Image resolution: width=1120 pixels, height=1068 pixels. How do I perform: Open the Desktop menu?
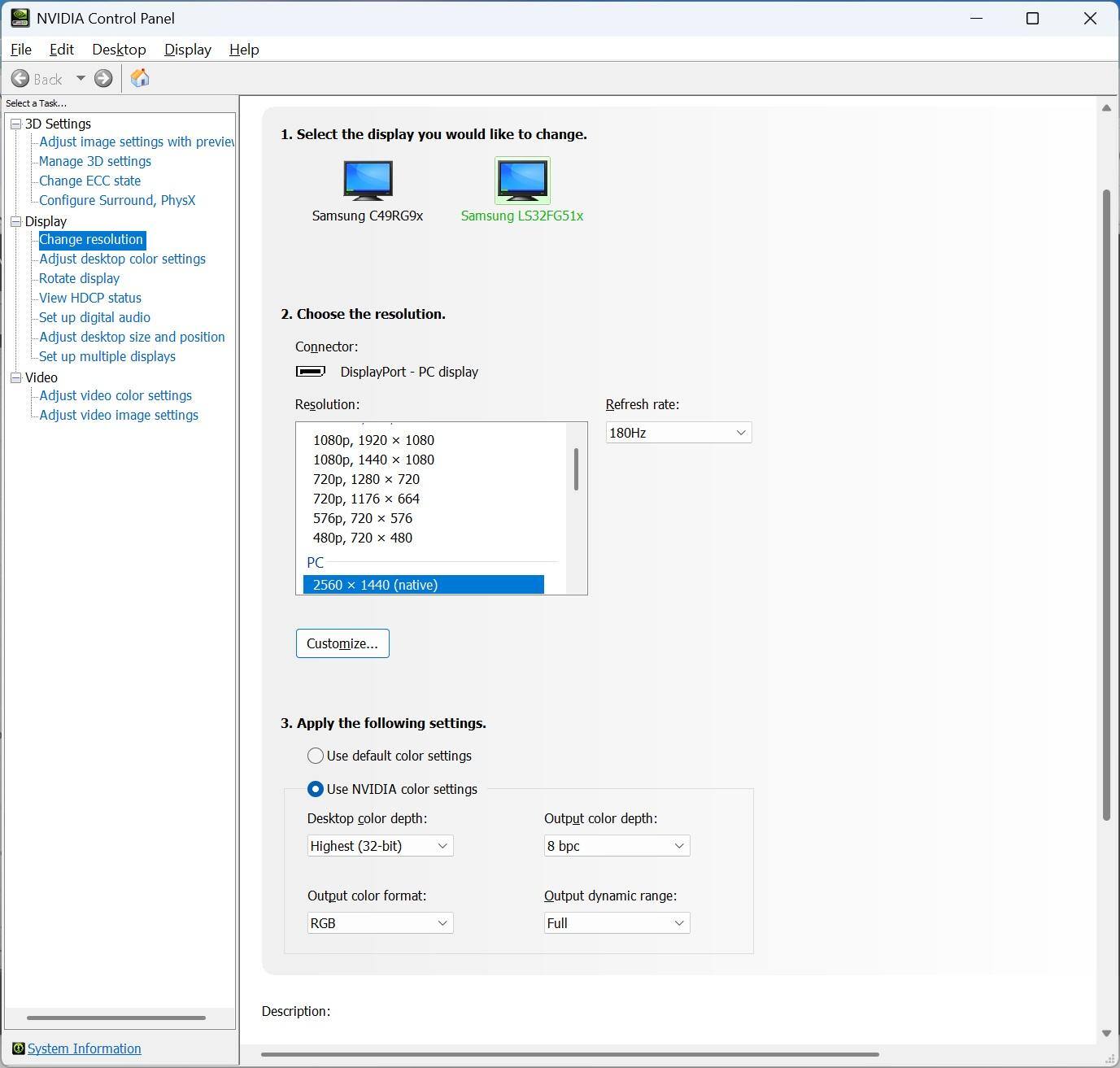(119, 50)
